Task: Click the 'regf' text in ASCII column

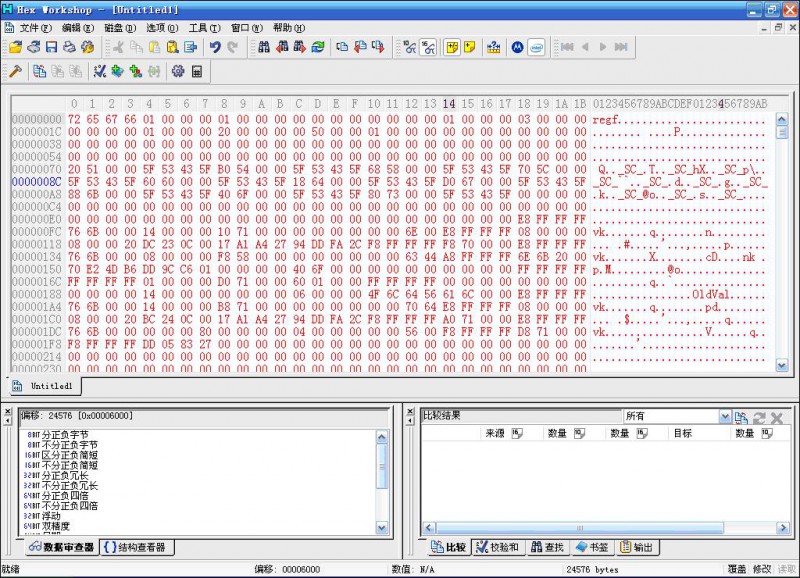Action: tap(606, 119)
